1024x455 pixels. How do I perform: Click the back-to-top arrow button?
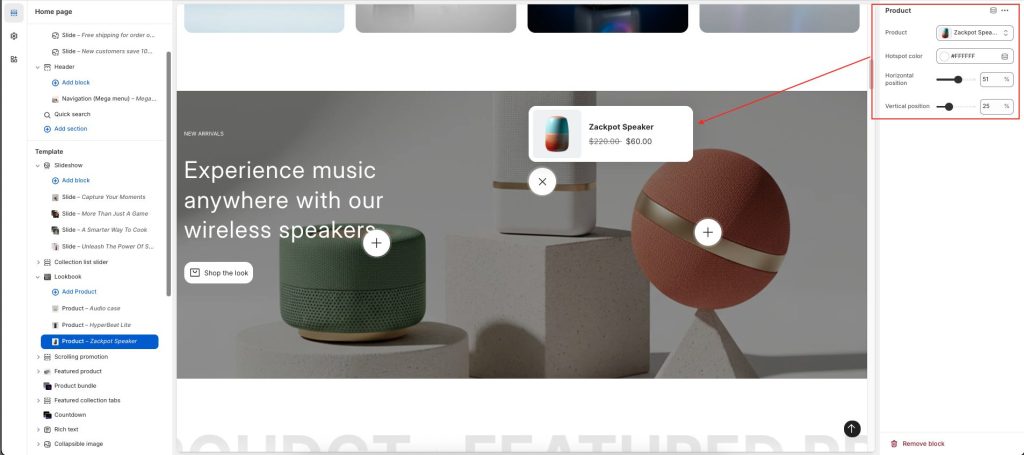coord(852,428)
